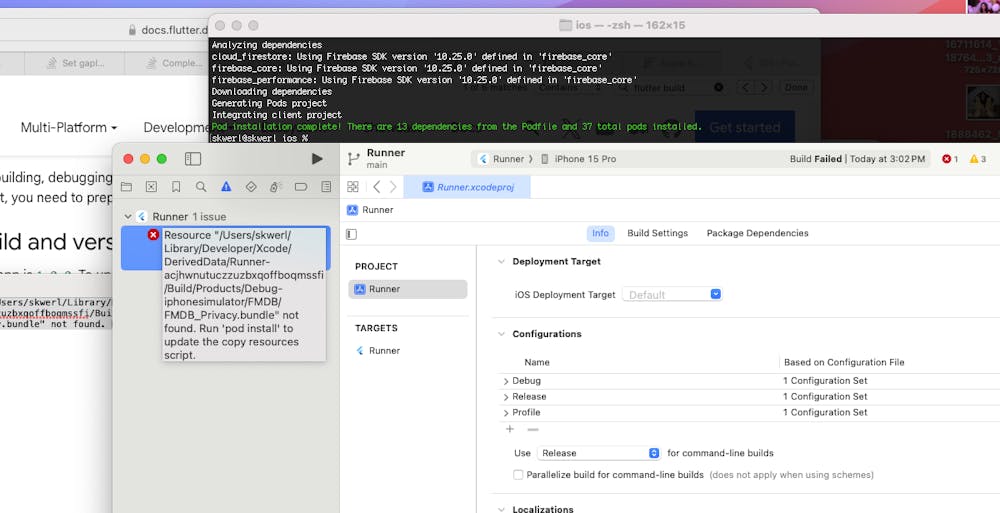Image resolution: width=1000 pixels, height=513 pixels.
Task: Remove configuration with minus button
Action: pyautogui.click(x=533, y=429)
